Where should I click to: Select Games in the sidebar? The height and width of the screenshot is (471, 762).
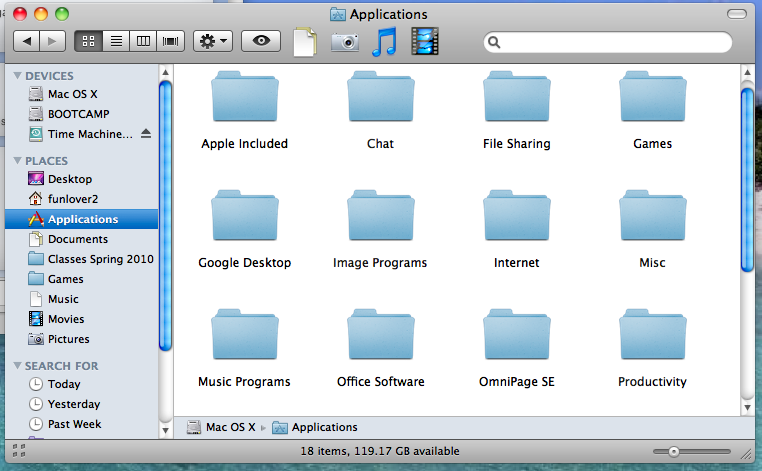(82, 279)
